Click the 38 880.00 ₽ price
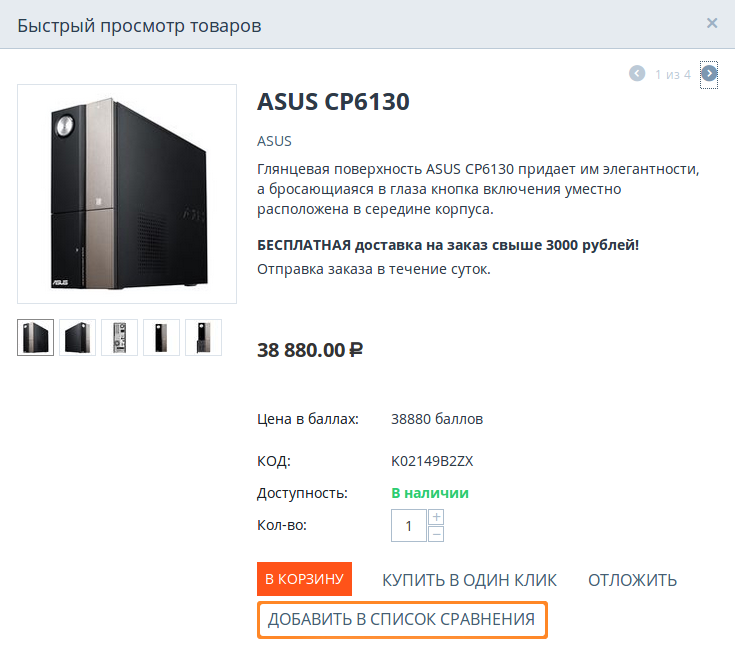This screenshot has width=735, height=665. (x=310, y=350)
